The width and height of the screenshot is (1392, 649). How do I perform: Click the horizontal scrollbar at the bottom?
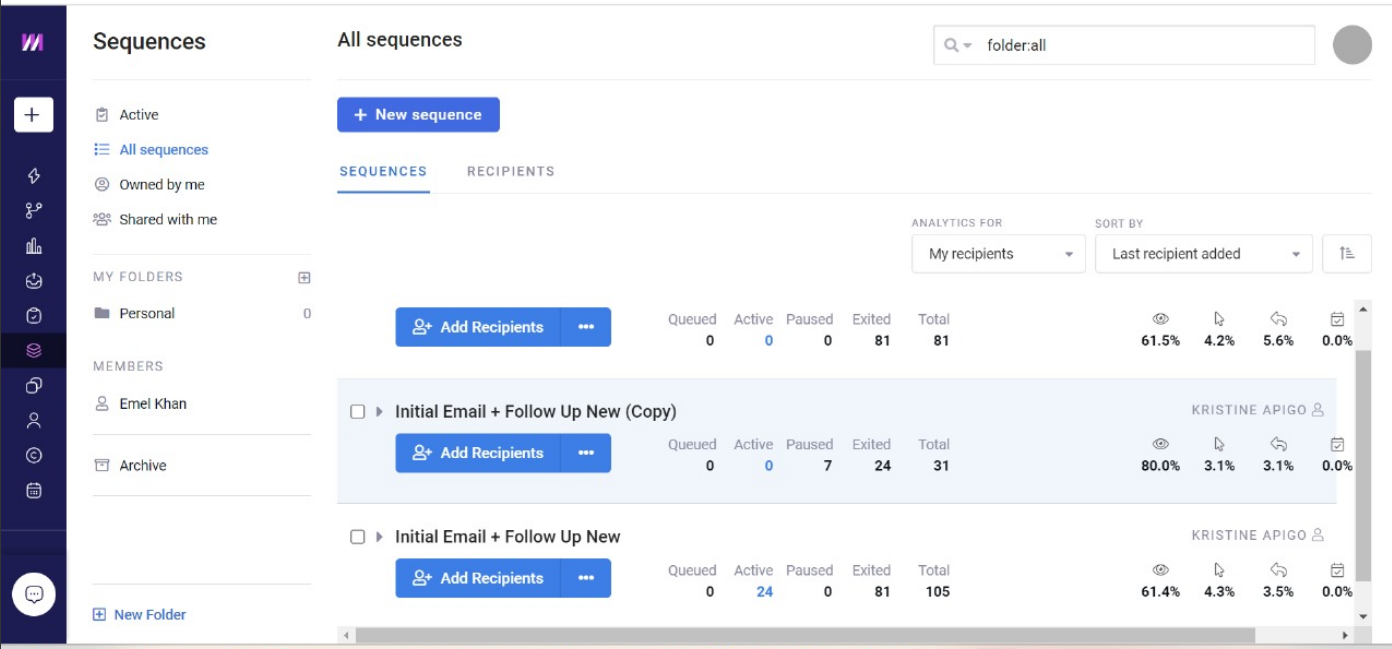coord(805,635)
